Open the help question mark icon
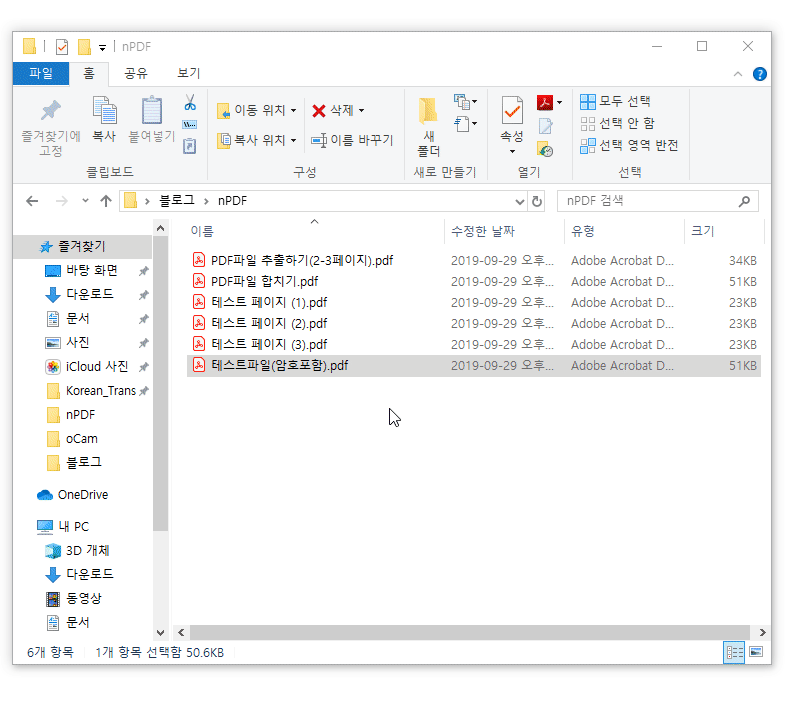Viewport: 788px width, 724px height. [x=759, y=74]
